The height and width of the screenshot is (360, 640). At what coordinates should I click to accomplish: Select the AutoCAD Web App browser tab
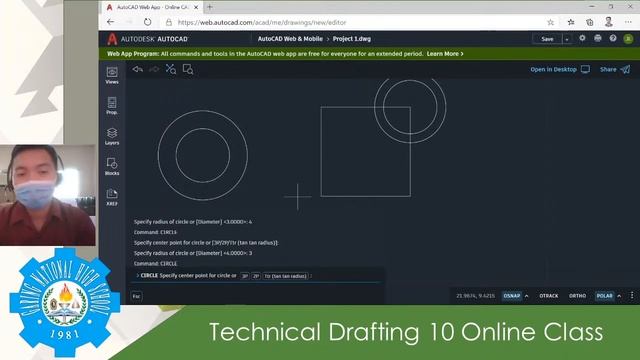click(x=153, y=7)
